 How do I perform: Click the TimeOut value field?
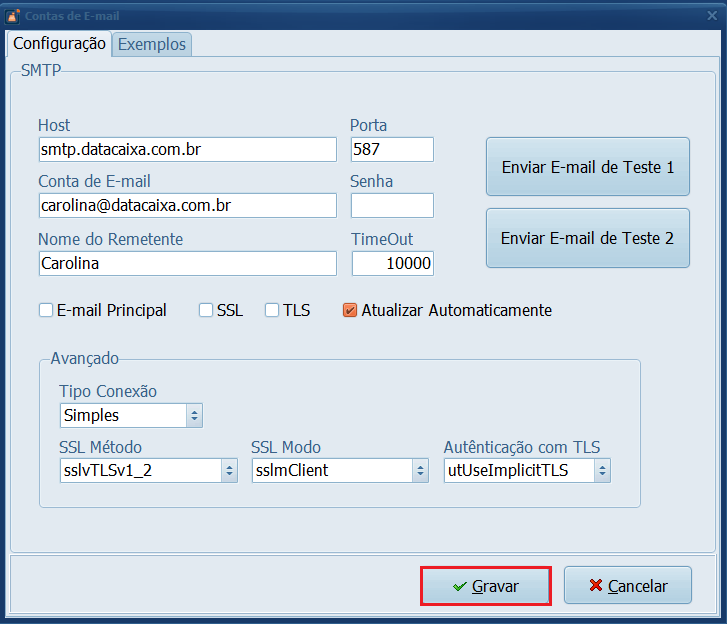point(392,264)
